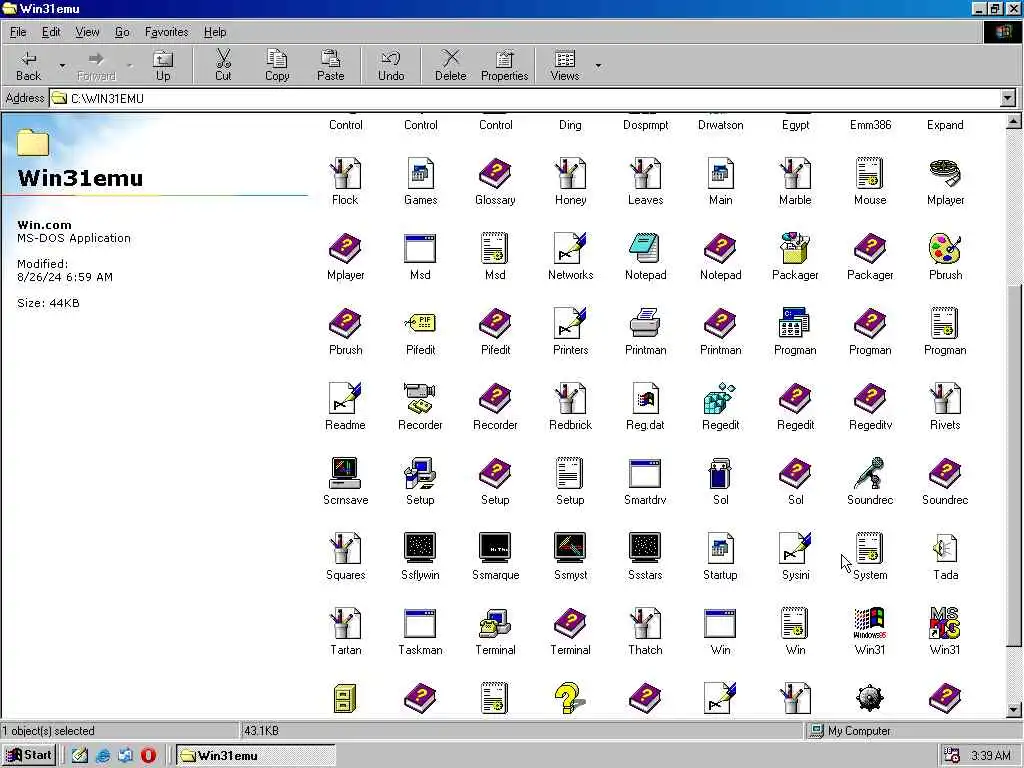The width and height of the screenshot is (1024, 768).
Task: Select the Sysini document icon
Action: coord(795,549)
